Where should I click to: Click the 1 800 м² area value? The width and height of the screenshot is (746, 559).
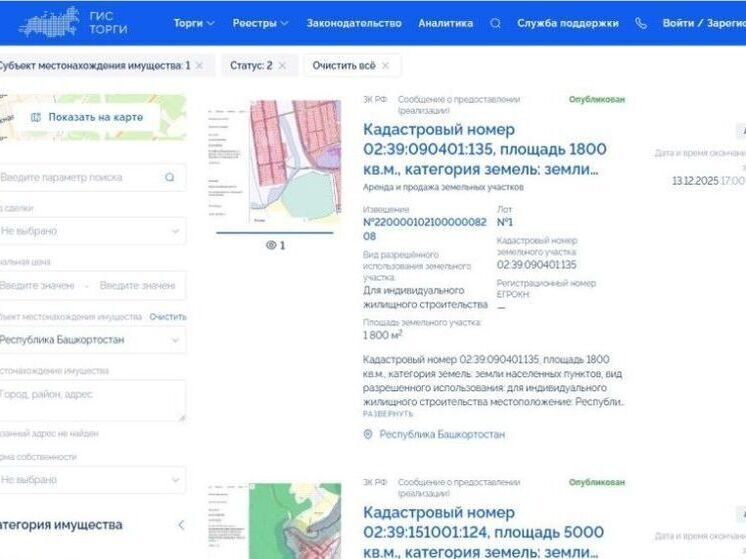383,335
